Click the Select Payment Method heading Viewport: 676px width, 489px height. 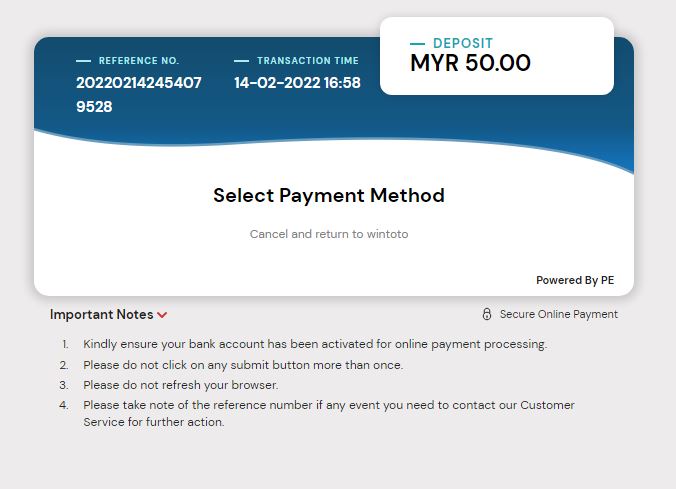point(329,195)
